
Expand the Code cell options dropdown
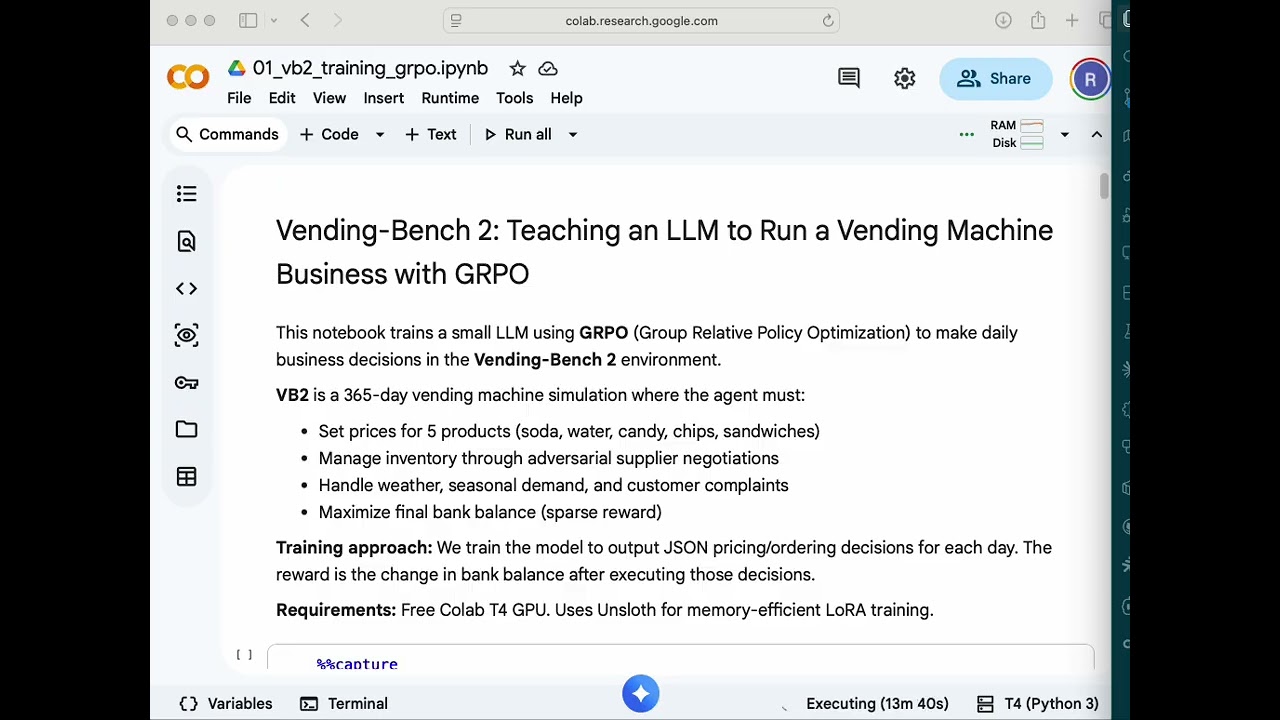click(380, 134)
